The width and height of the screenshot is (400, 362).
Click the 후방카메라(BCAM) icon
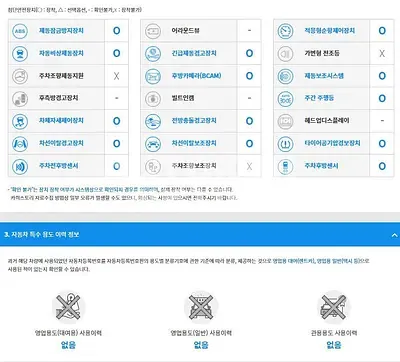(153, 76)
